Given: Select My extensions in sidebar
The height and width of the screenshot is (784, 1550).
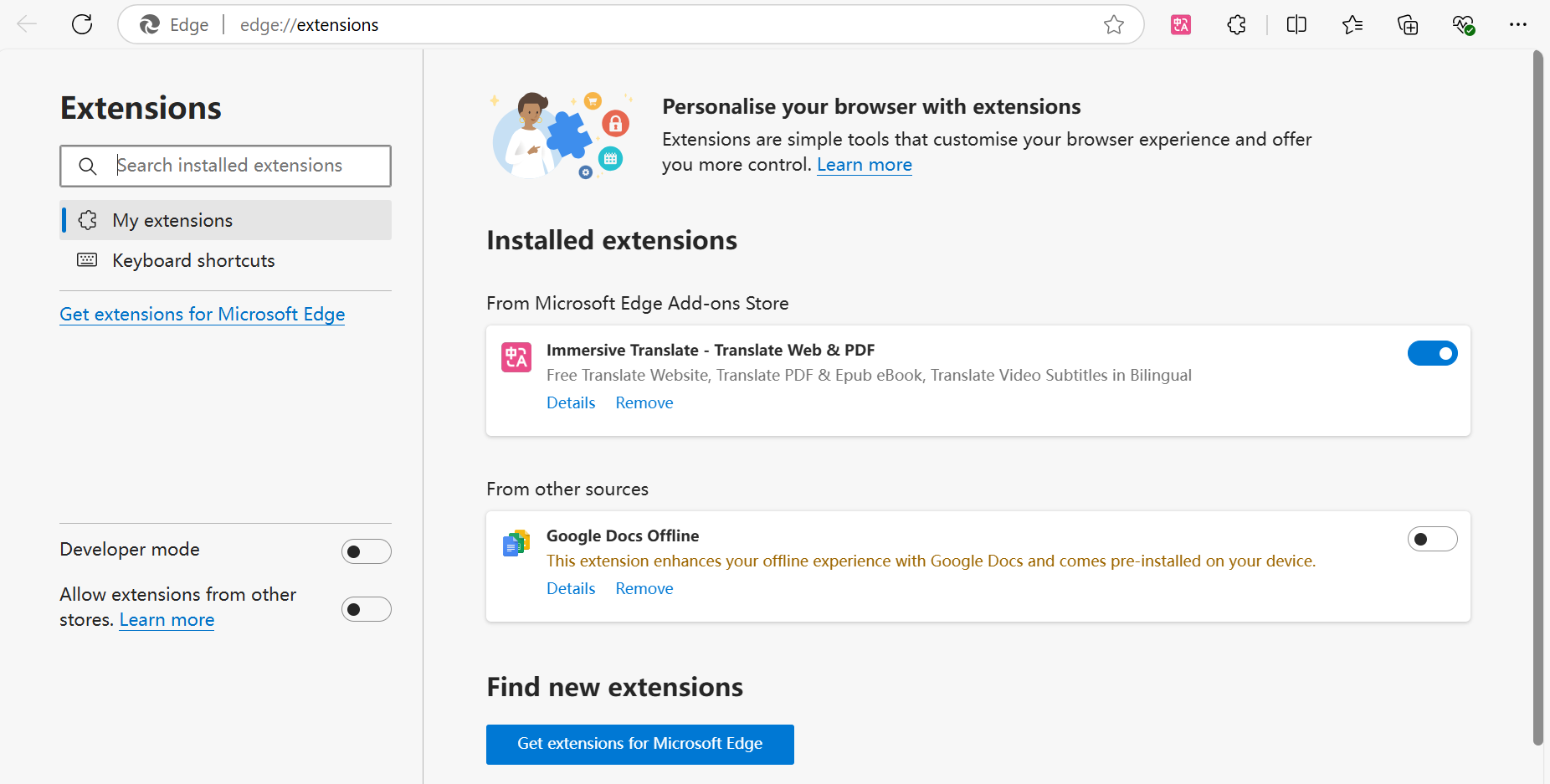Looking at the screenshot, I should [172, 220].
